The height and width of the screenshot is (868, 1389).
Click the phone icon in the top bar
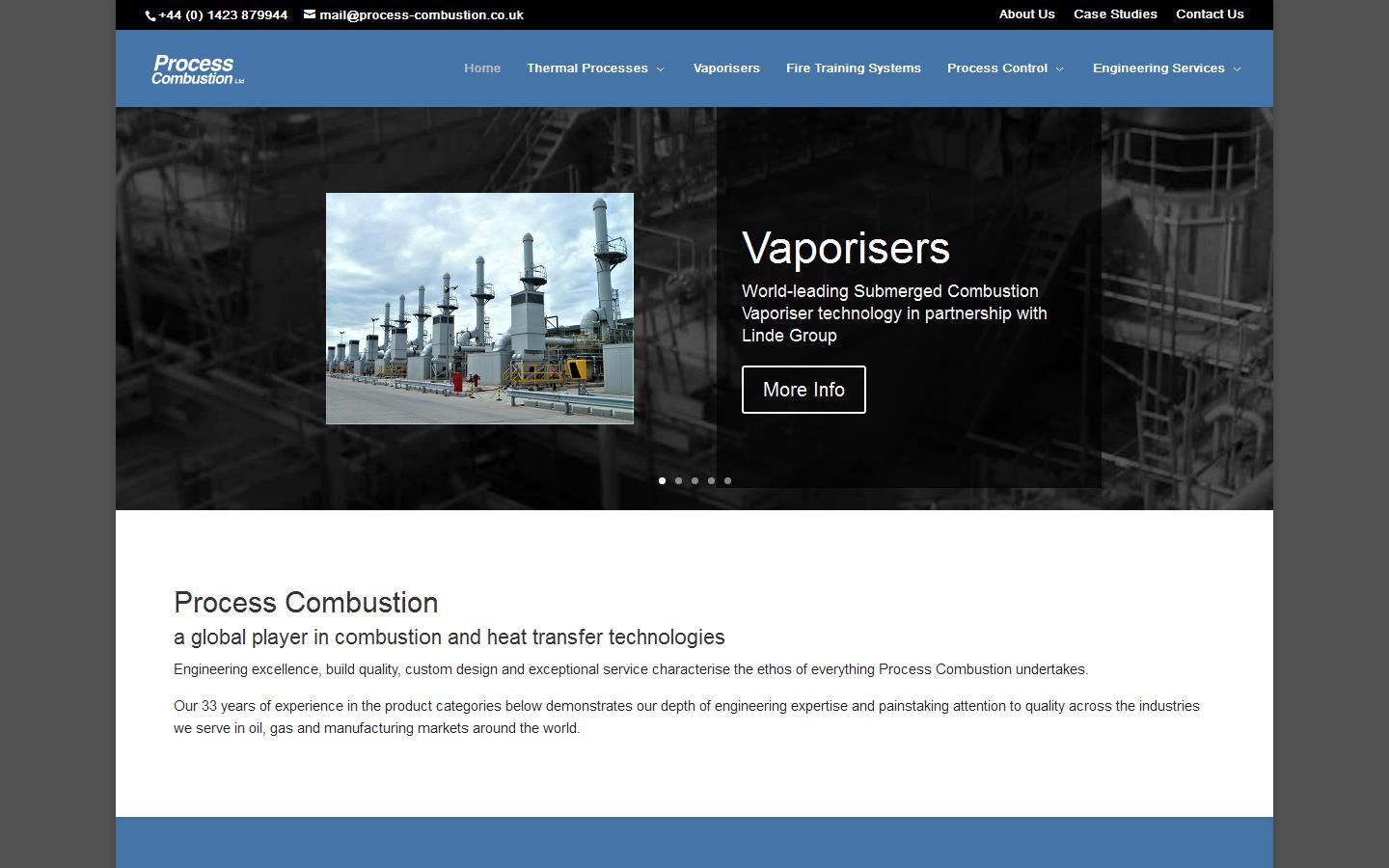tap(150, 14)
